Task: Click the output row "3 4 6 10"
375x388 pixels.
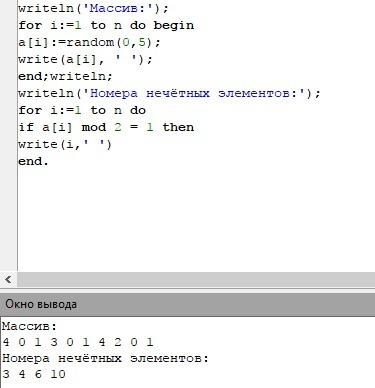Action: coord(34,374)
